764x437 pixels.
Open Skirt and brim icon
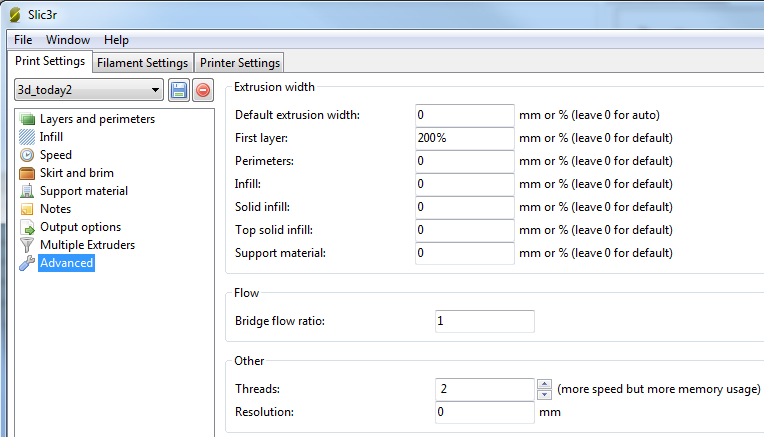pos(28,173)
